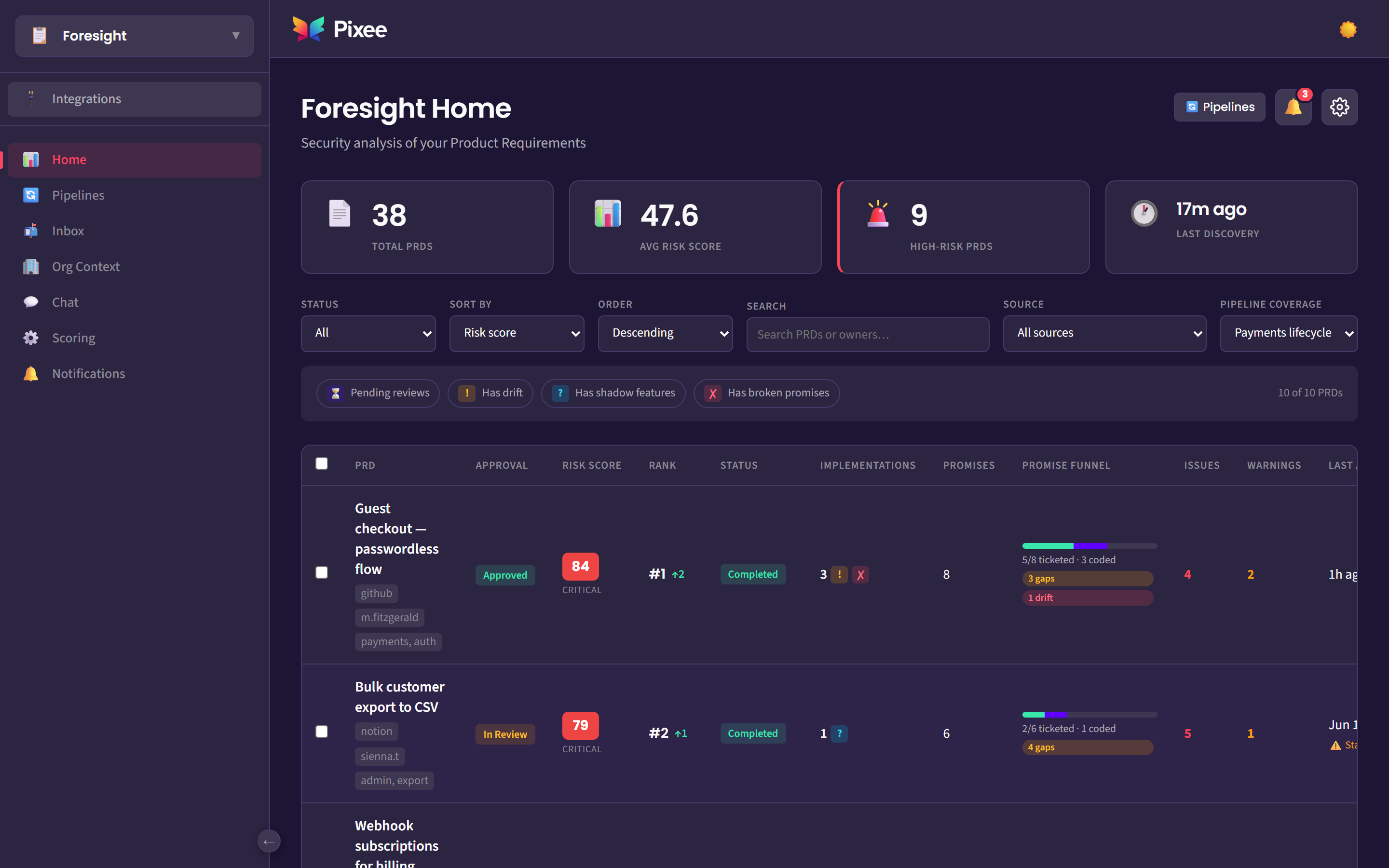Click the Total PRDs document icon
The width and height of the screenshot is (1389, 868).
click(x=339, y=213)
